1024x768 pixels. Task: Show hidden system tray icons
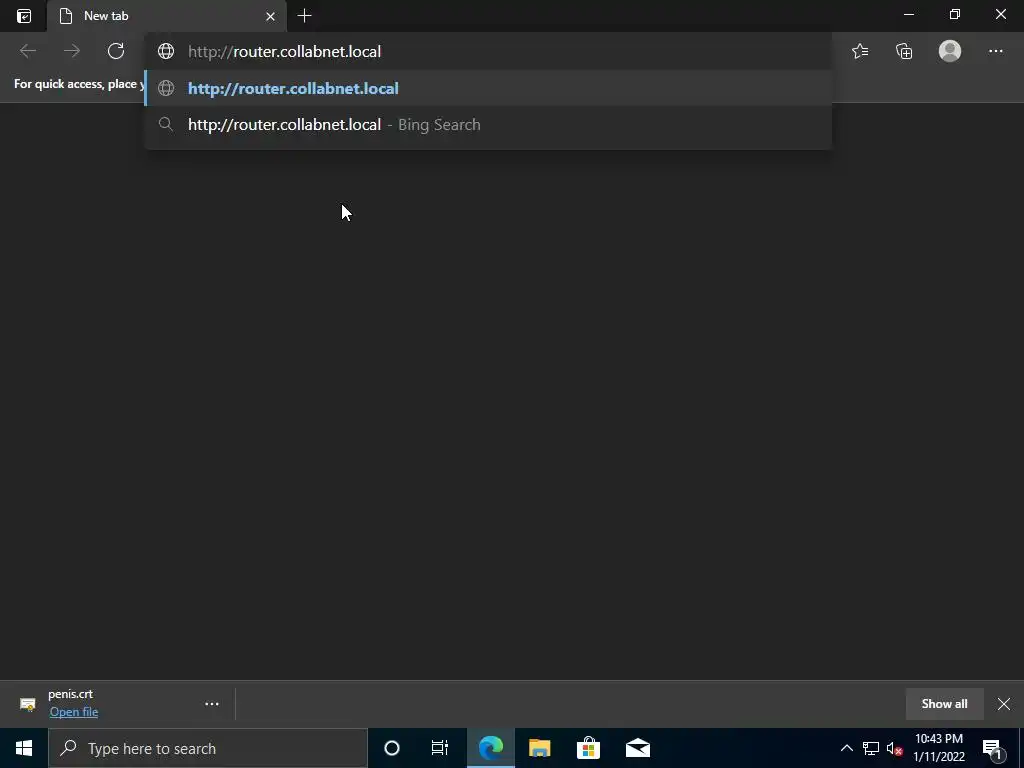point(846,748)
